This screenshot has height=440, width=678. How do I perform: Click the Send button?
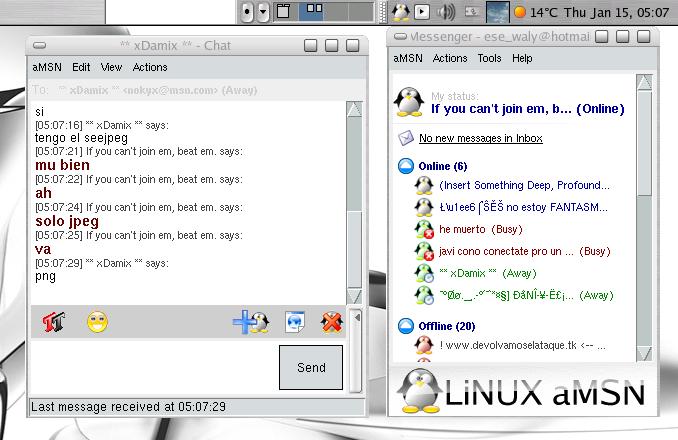[311, 367]
